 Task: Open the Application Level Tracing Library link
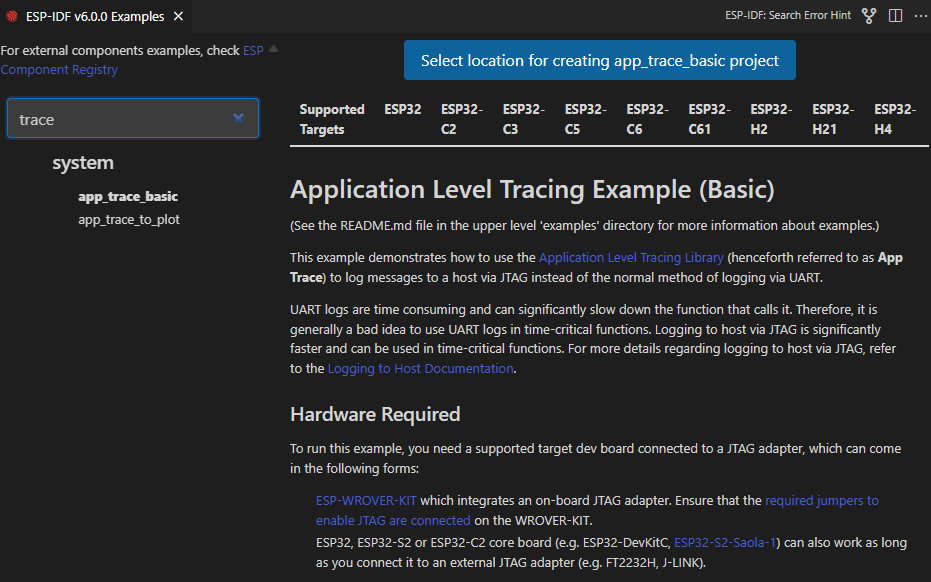pos(631,257)
